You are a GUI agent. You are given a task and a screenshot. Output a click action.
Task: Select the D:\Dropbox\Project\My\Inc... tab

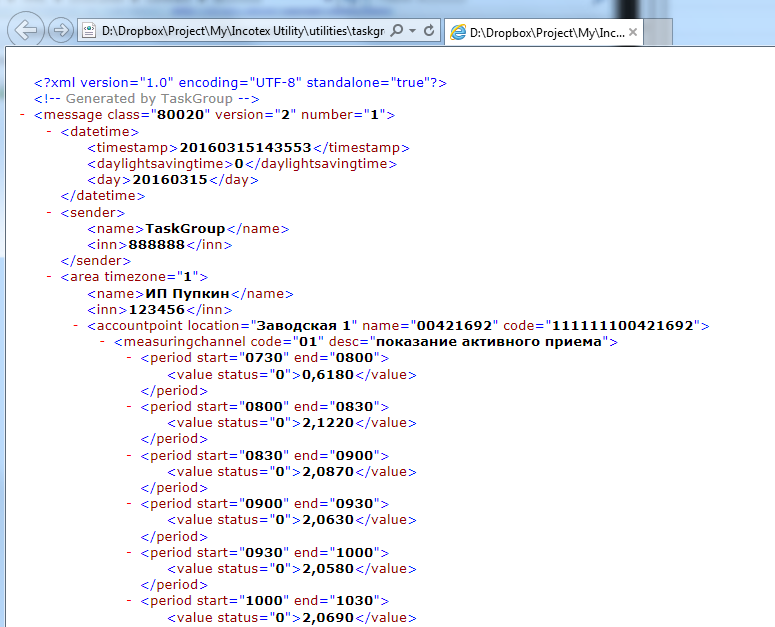[544, 33]
